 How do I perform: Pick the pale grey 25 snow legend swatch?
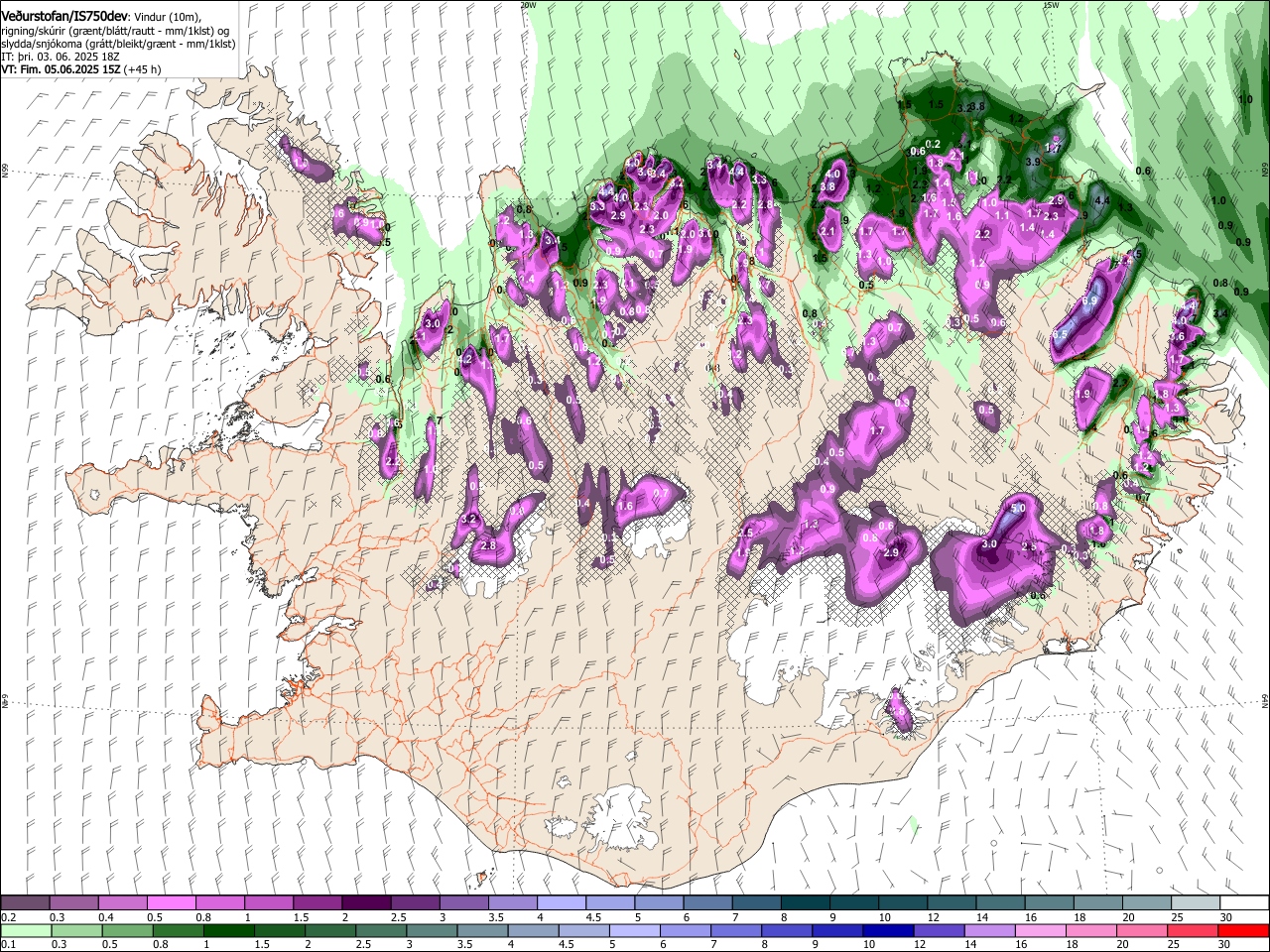coord(1196,902)
